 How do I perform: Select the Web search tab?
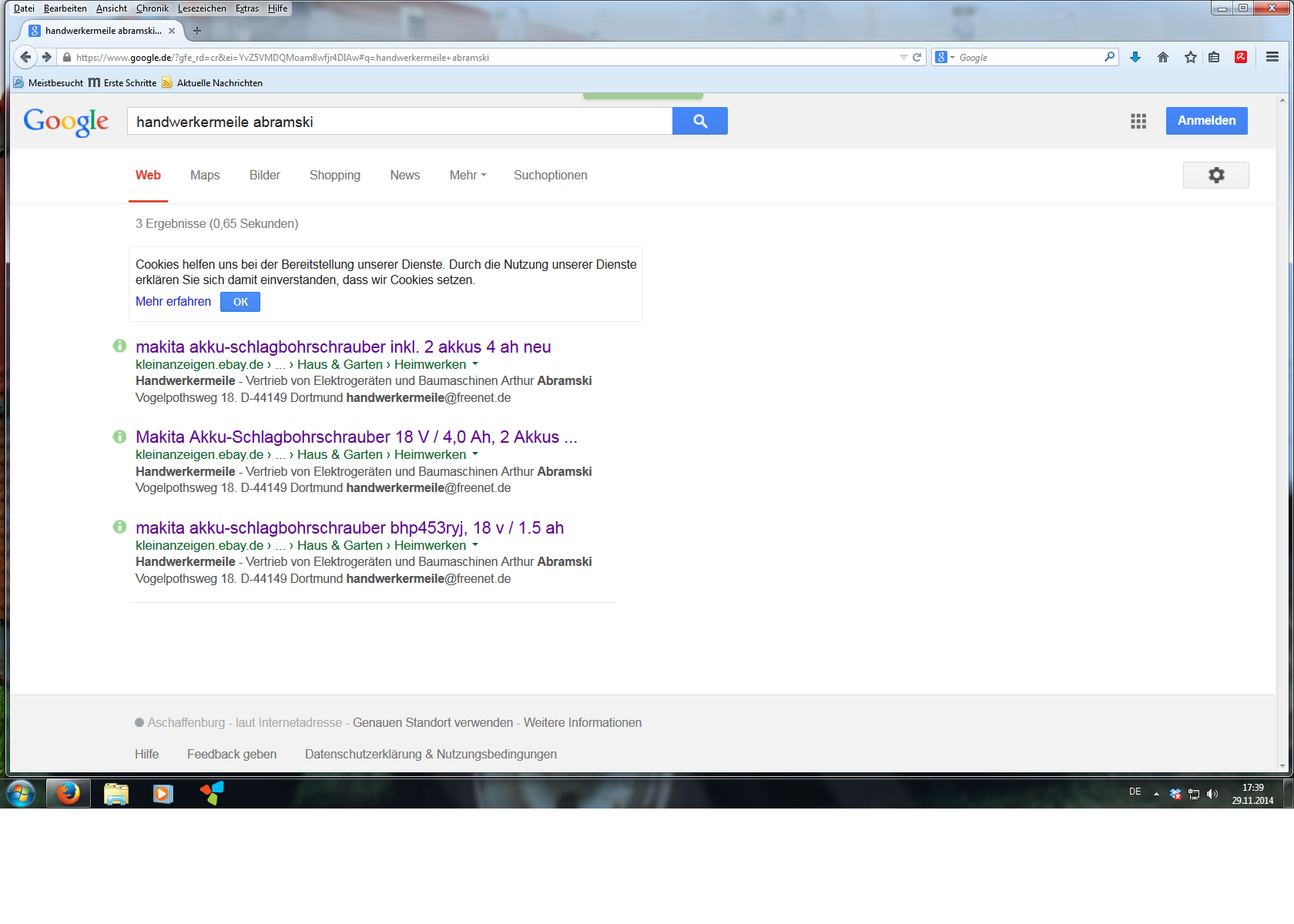coord(148,175)
